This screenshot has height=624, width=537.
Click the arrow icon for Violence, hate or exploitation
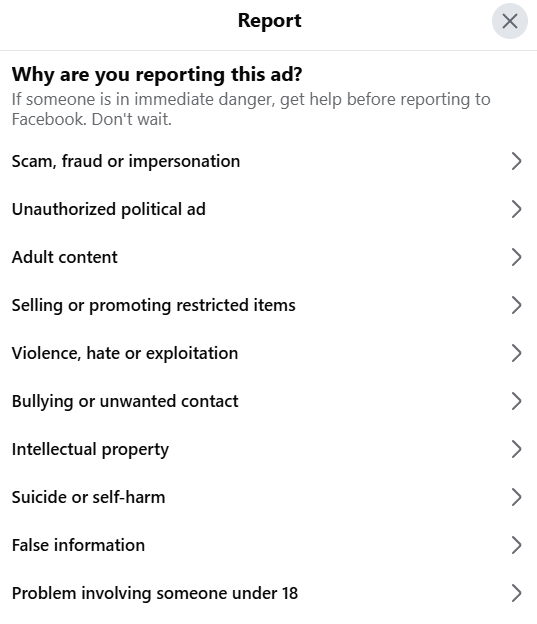[516, 353]
